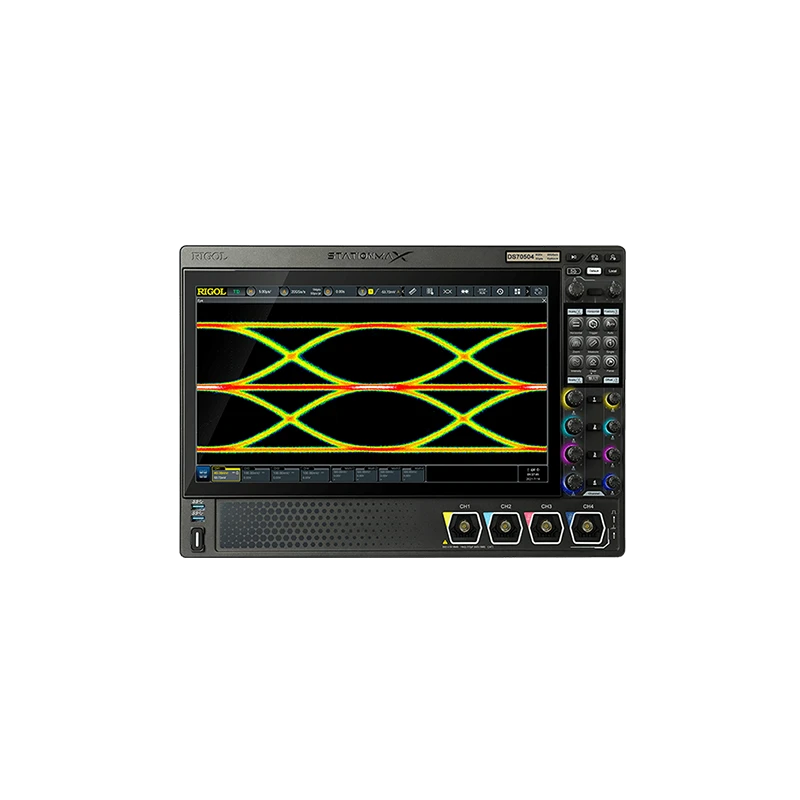The width and height of the screenshot is (800, 800).
Task: Close the eye diagram window with its X button
Action: pos(544,302)
